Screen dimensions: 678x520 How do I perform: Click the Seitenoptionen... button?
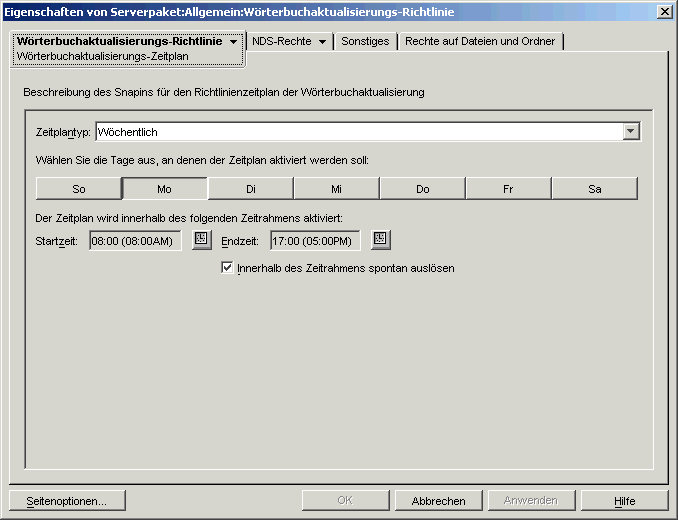coord(67,501)
